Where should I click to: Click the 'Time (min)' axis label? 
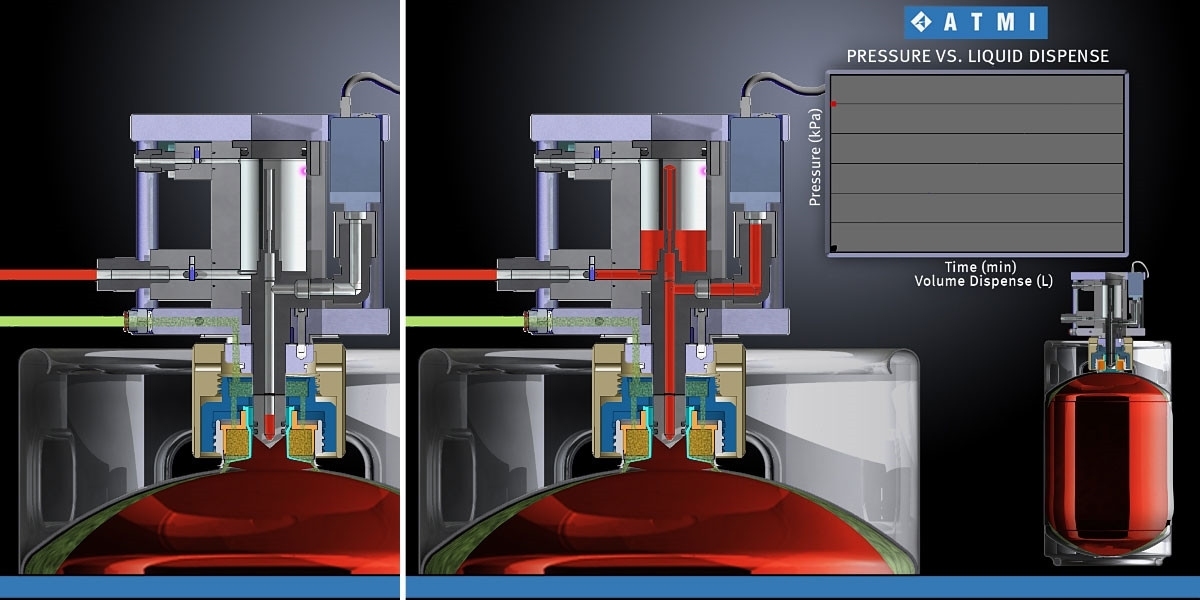(980, 266)
